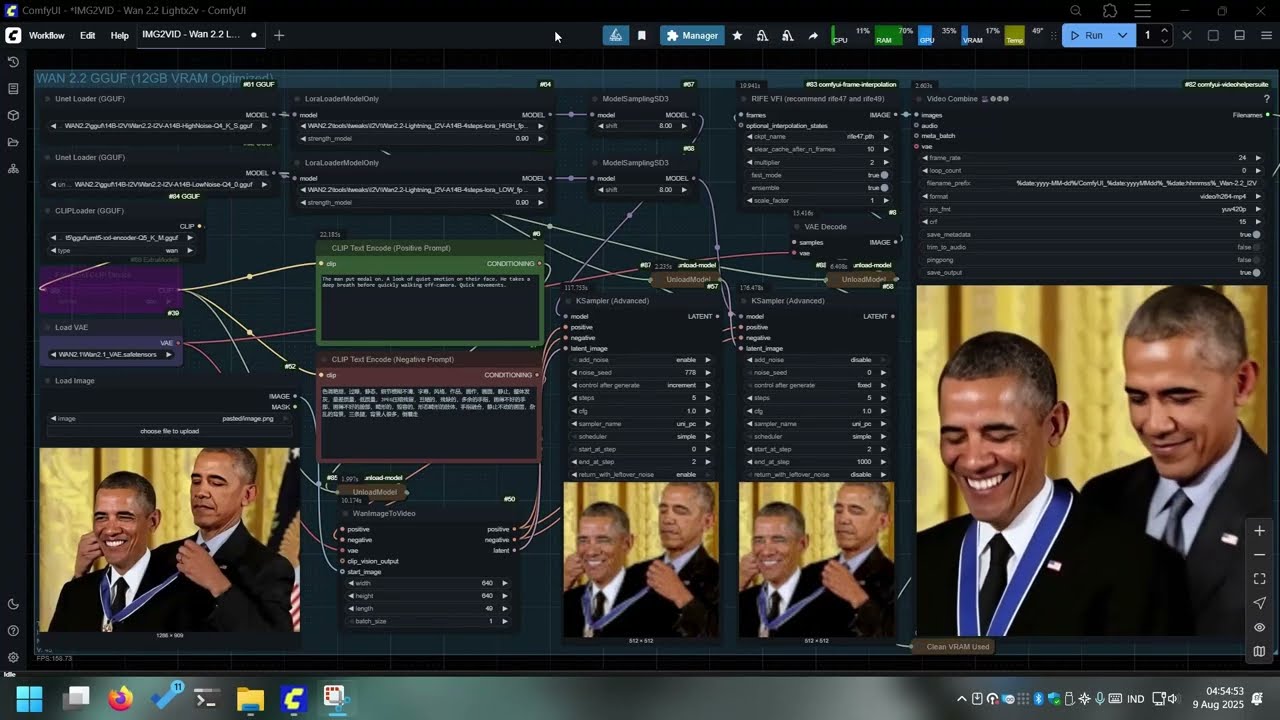1280x720 pixels.
Task: Increase batch count stepper beside Run
Action: (x=1164, y=30)
